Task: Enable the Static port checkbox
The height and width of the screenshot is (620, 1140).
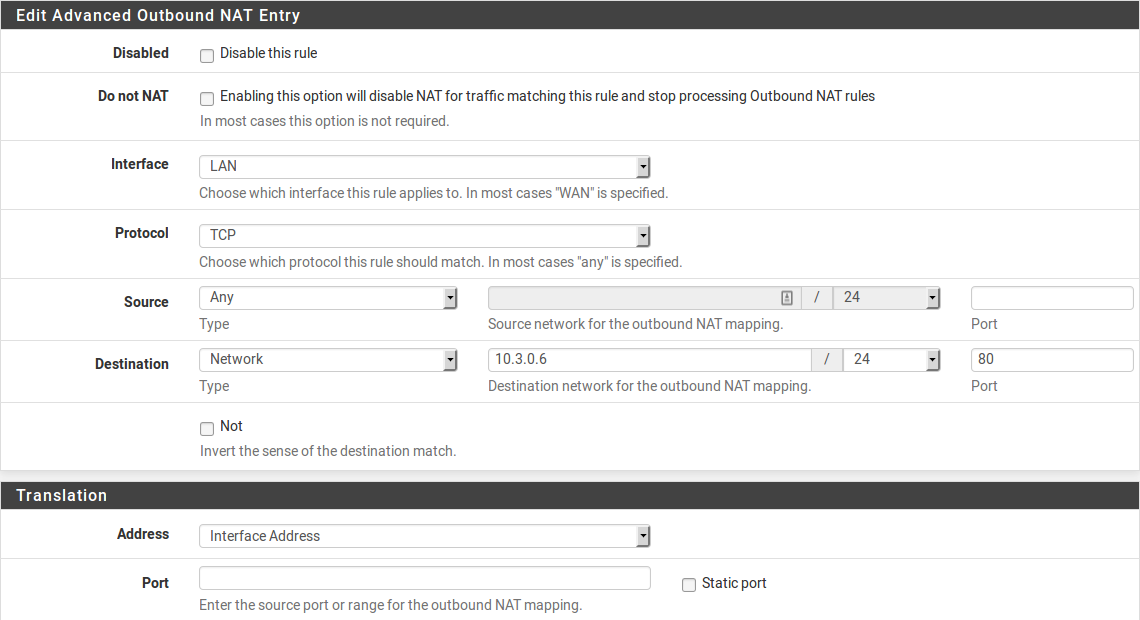Action: [689, 585]
